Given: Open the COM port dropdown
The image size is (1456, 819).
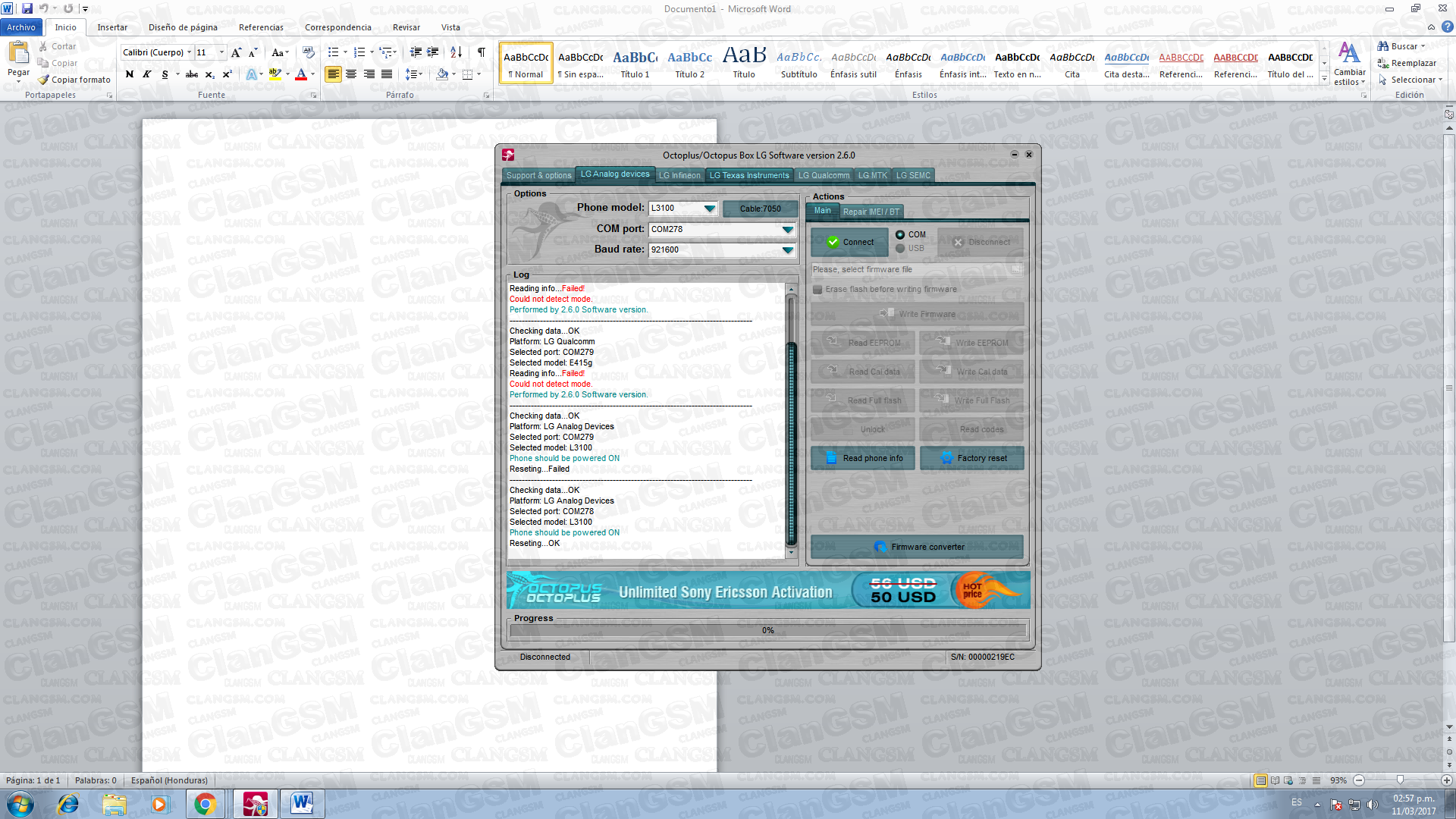Looking at the screenshot, I should [787, 230].
